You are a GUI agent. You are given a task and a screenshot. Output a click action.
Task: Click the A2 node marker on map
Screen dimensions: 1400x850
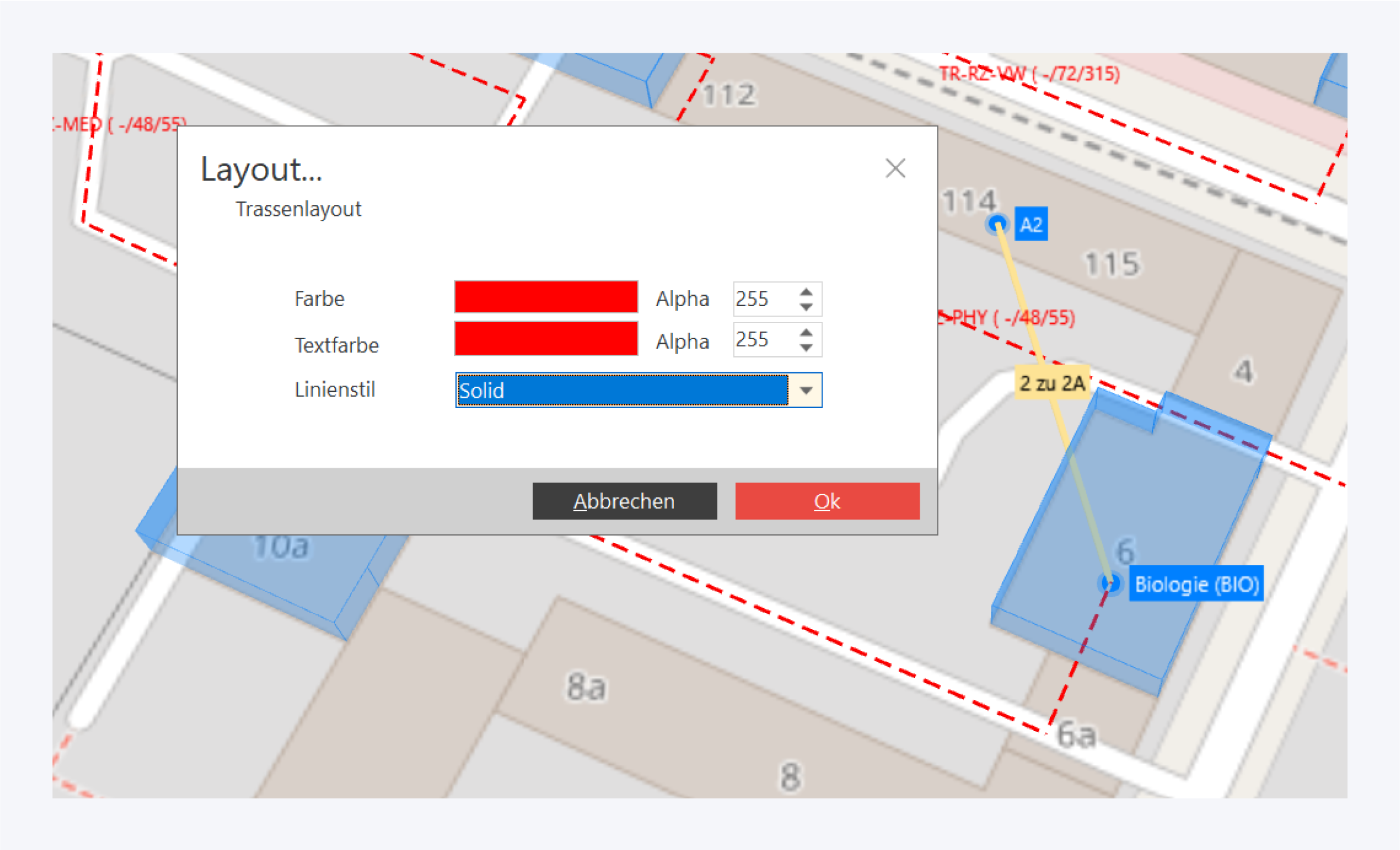click(997, 224)
